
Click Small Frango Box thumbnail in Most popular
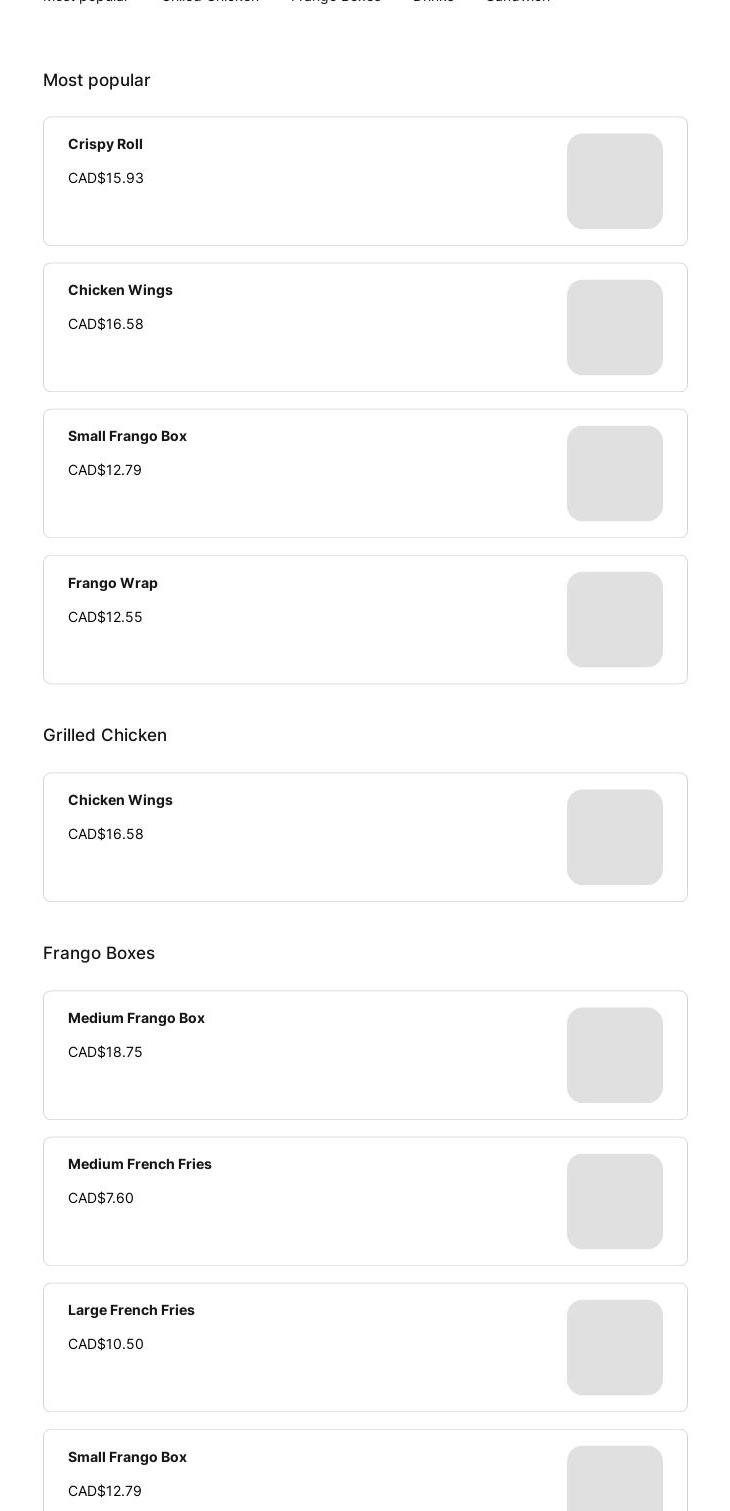point(614,473)
